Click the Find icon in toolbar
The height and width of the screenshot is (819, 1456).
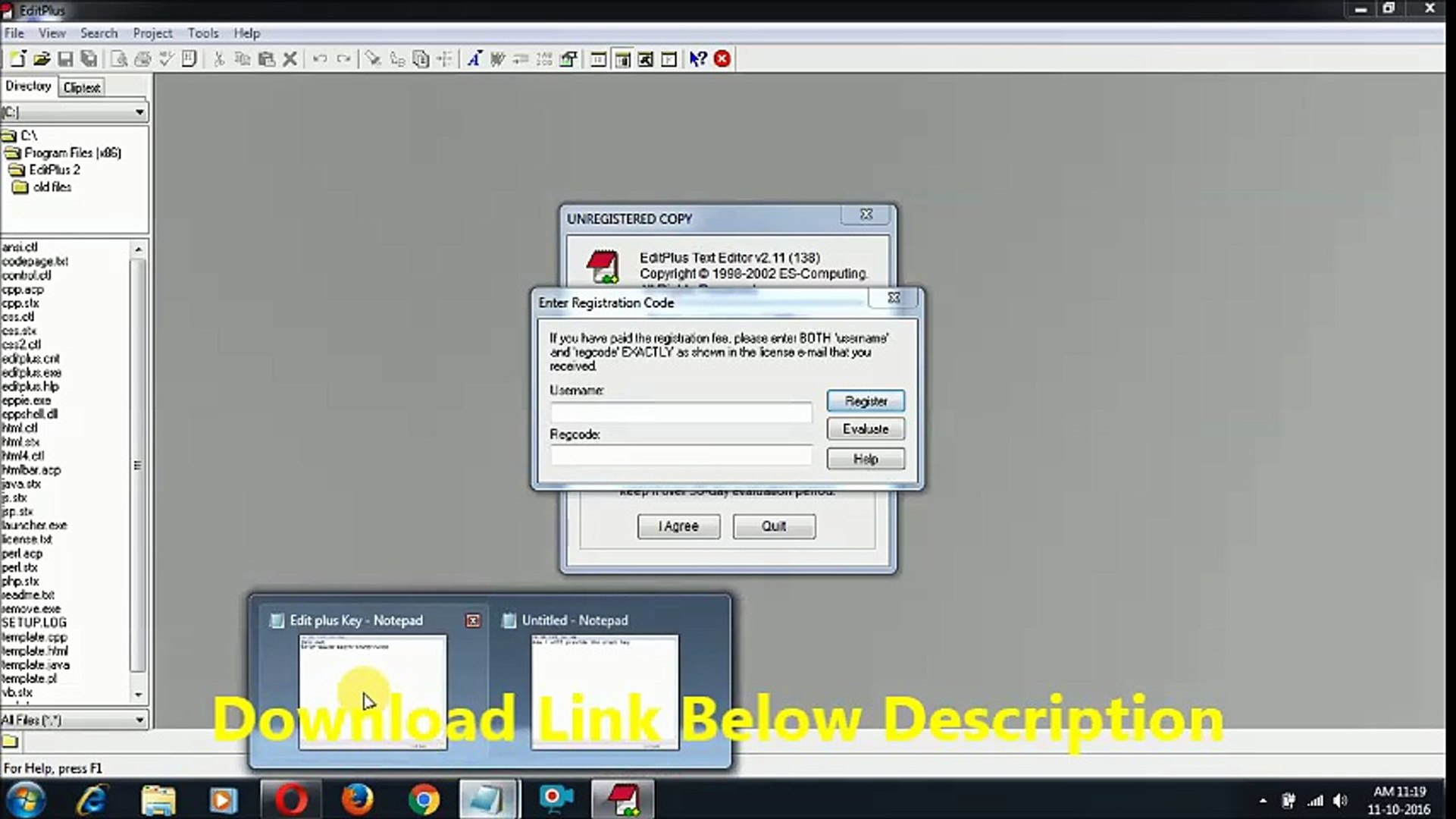click(x=373, y=59)
